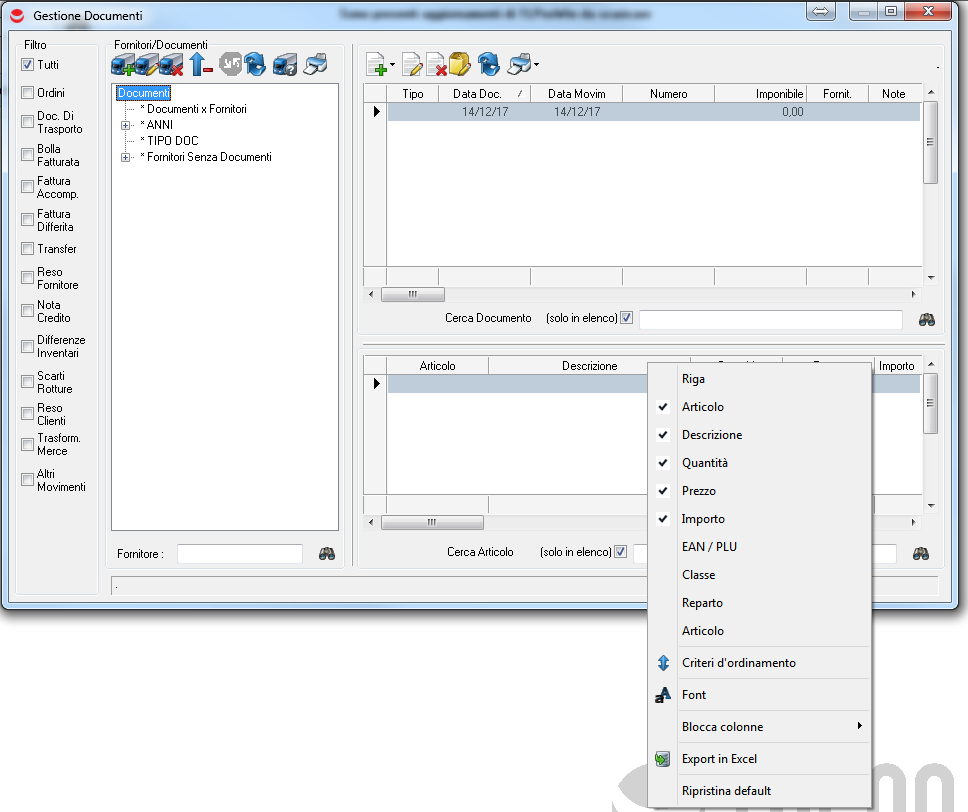Screen dimensions: 968x812
Task: Click the delete document icon
Action: 436,66
